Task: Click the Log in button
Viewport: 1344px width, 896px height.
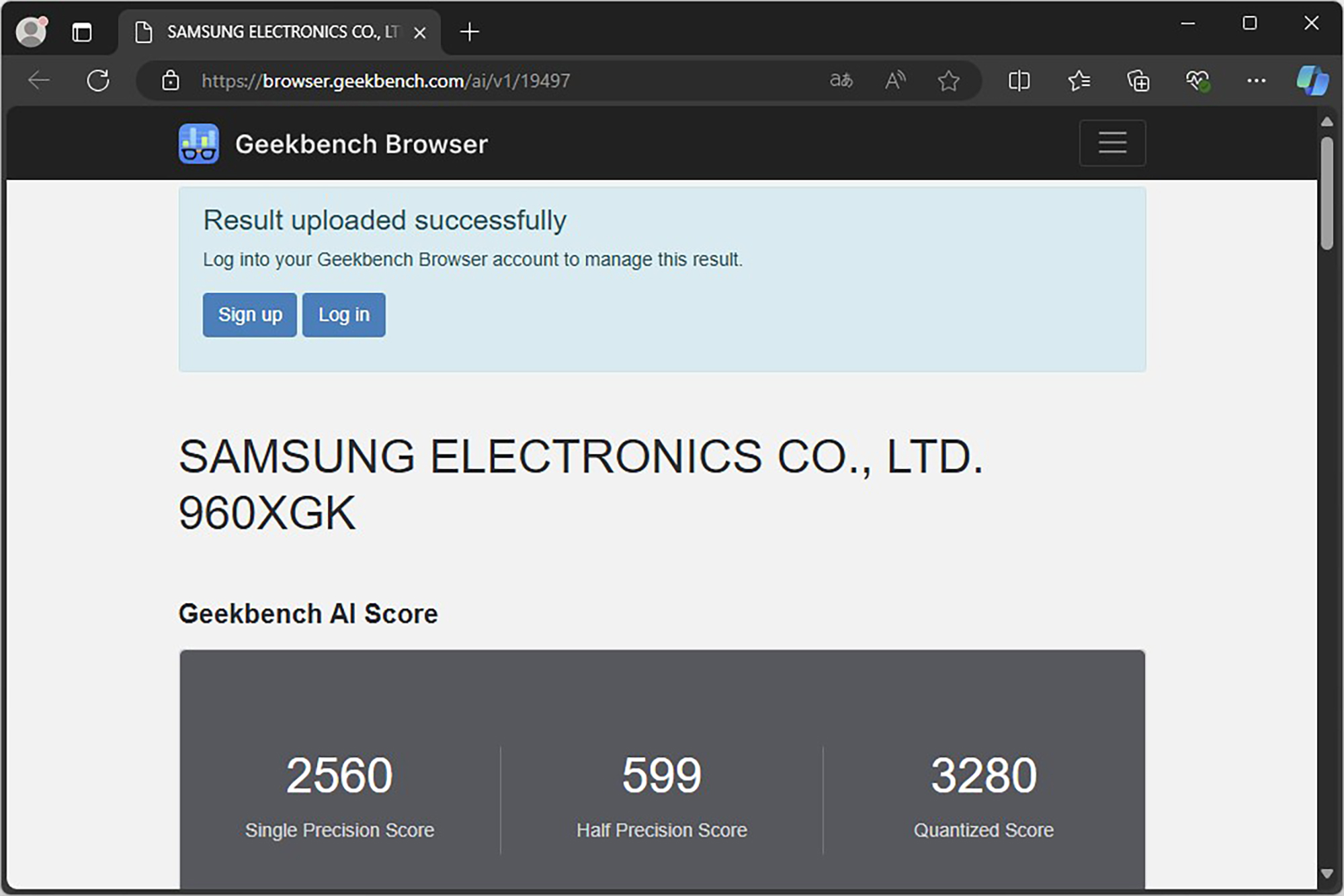Action: (343, 314)
